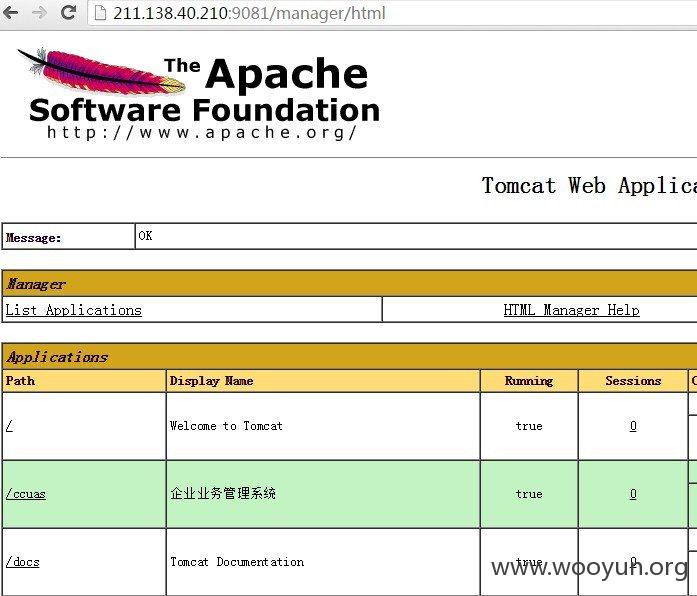
Task: Click the "企业业务管理系统" display name
Action: (223, 493)
